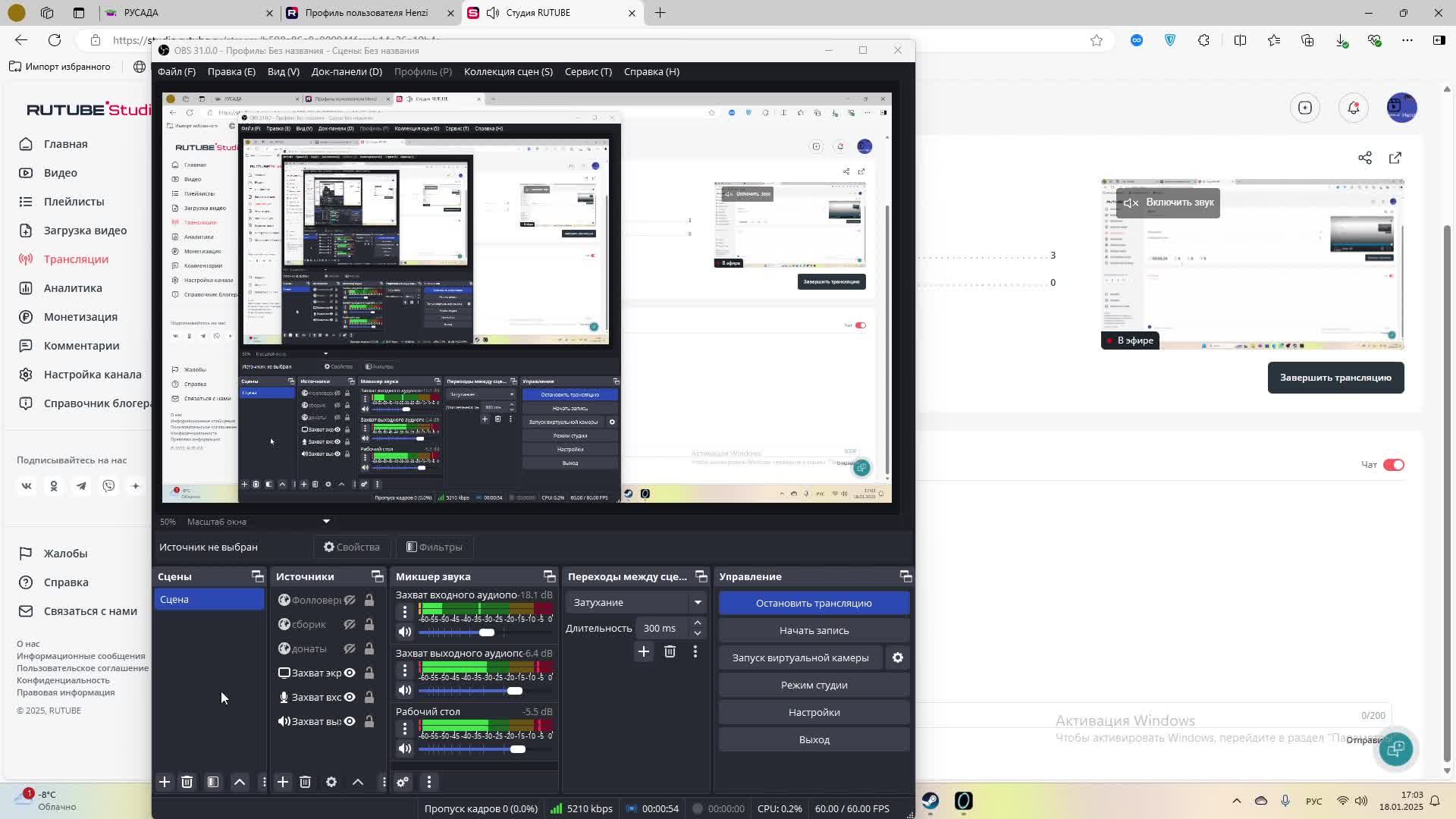Open RUTUBE notifications bell
The width and height of the screenshot is (1456, 819).
click(1354, 108)
